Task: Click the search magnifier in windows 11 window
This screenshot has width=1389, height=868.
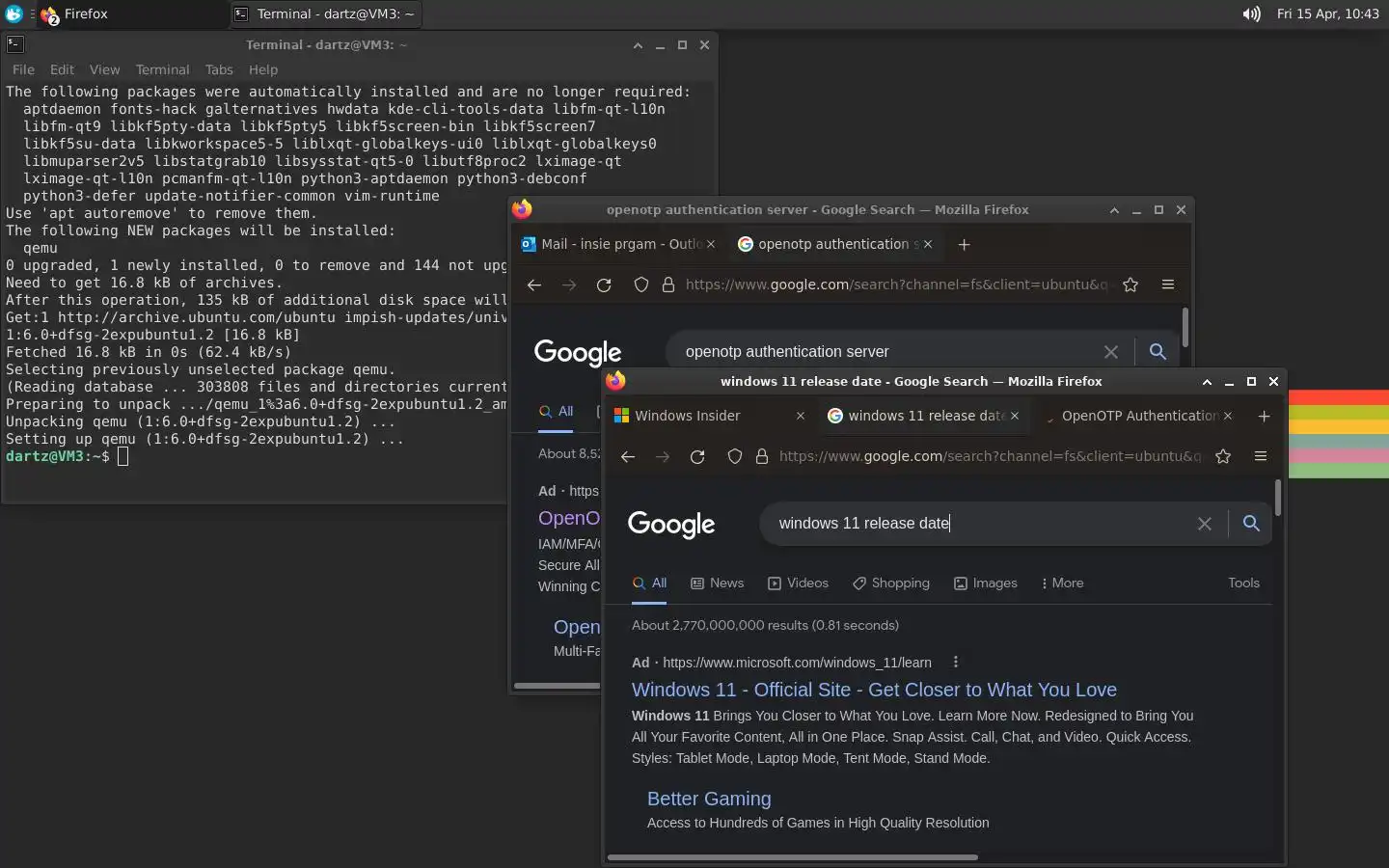Action: tap(1251, 524)
